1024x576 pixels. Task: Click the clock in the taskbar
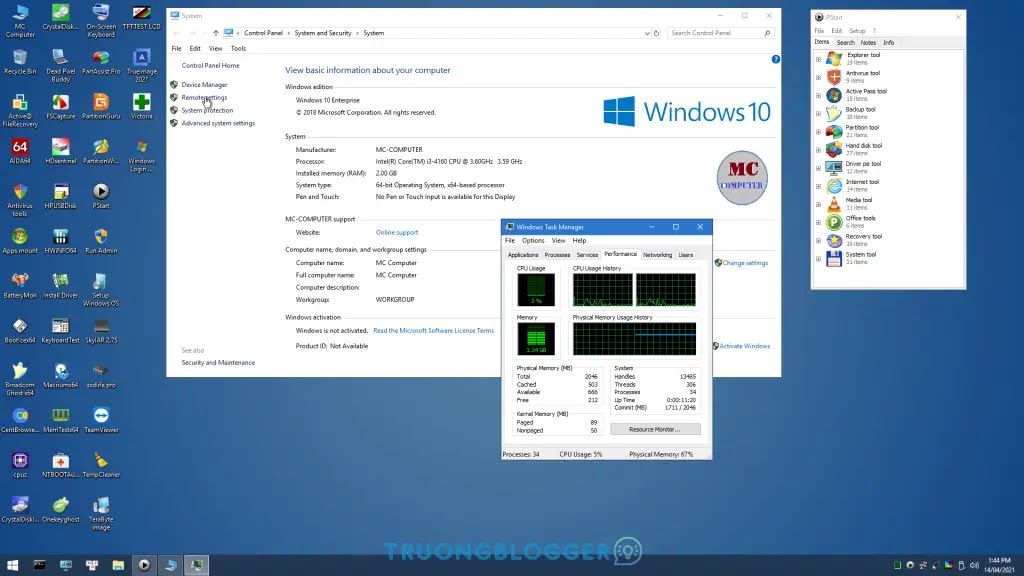coord(999,565)
